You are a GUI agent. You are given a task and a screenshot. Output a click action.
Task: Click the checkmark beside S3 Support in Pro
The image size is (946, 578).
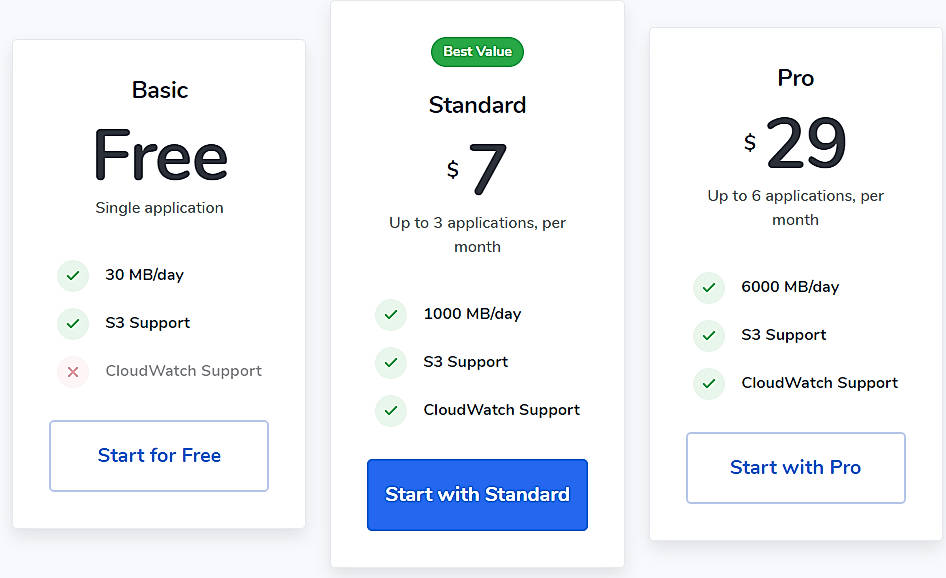click(x=709, y=335)
